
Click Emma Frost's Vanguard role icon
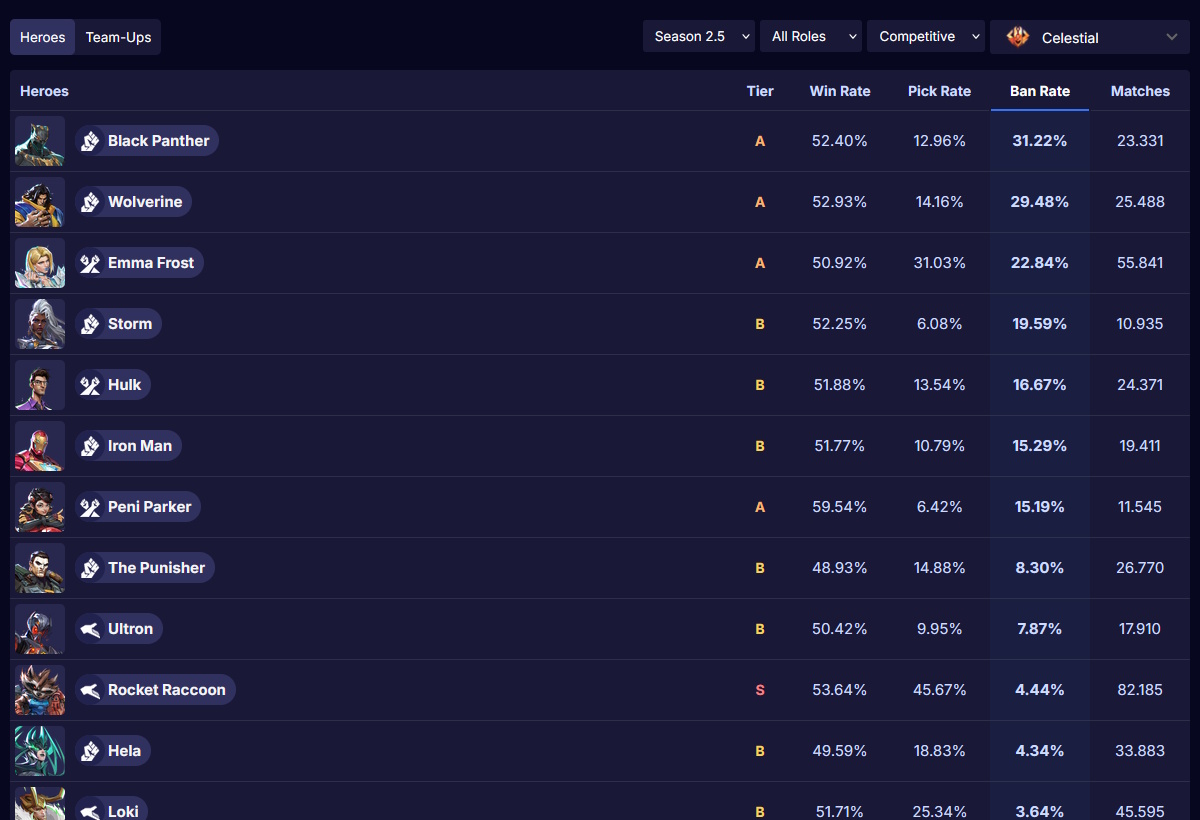(91, 263)
